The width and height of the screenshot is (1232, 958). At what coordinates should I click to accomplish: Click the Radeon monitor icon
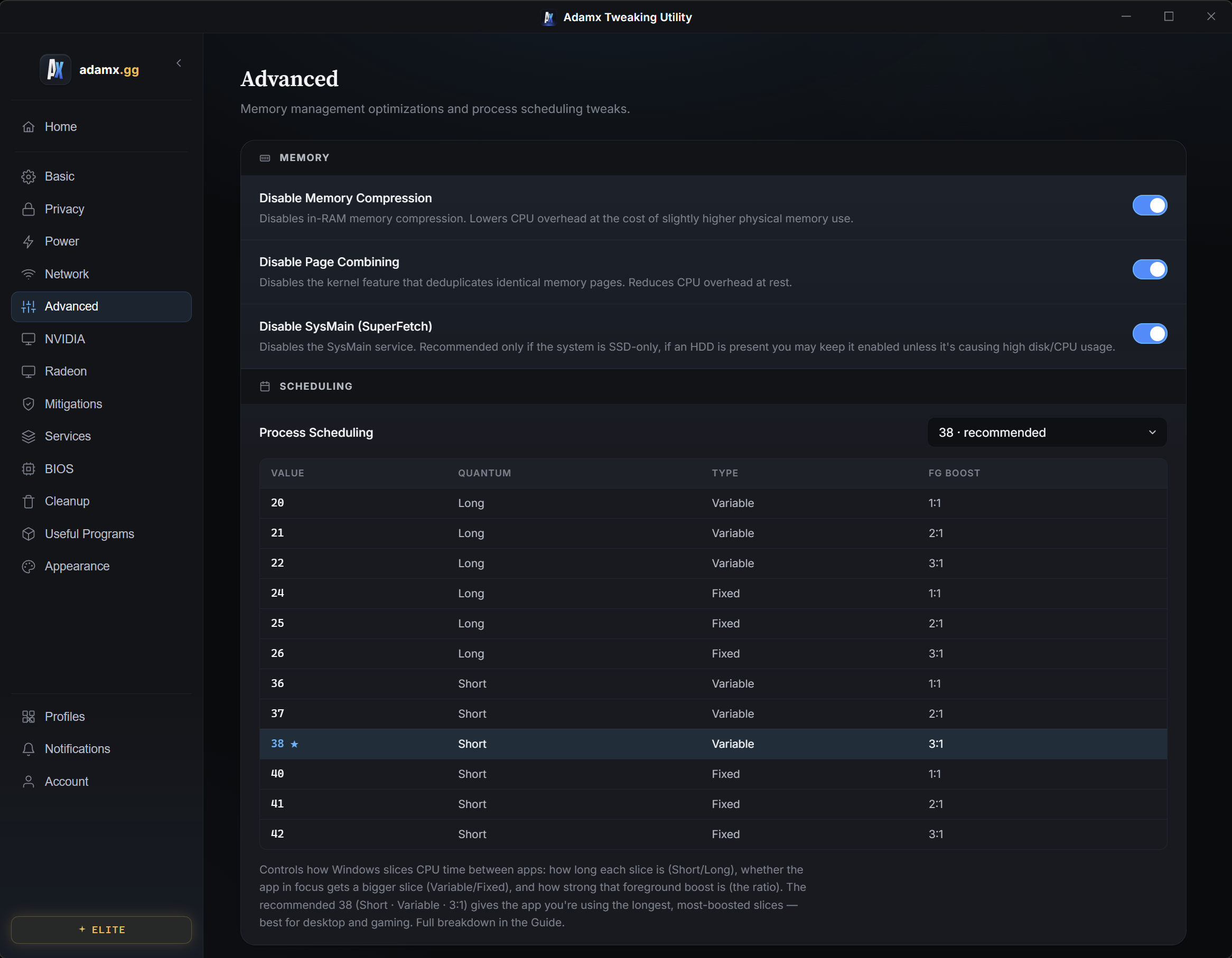(x=28, y=372)
